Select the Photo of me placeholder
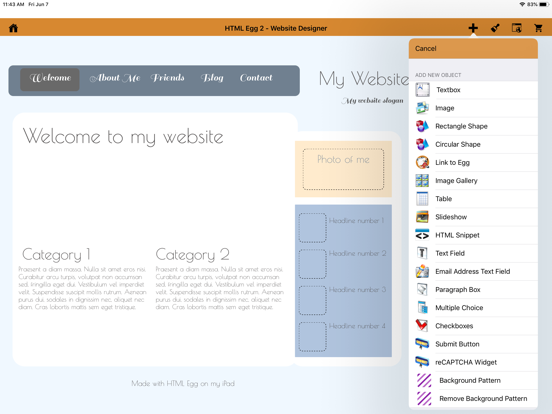The height and width of the screenshot is (414, 552). tap(343, 169)
